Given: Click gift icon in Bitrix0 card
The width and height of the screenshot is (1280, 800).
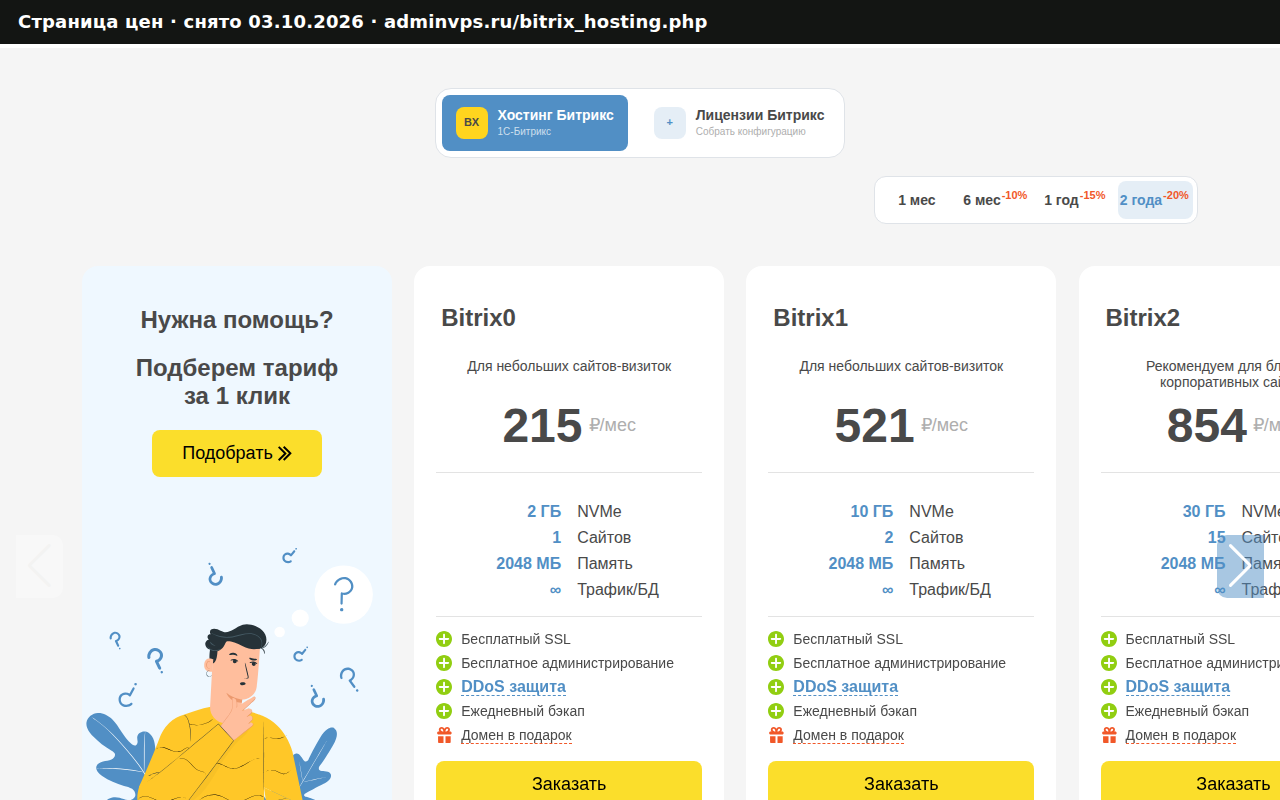Looking at the screenshot, I should (x=444, y=735).
